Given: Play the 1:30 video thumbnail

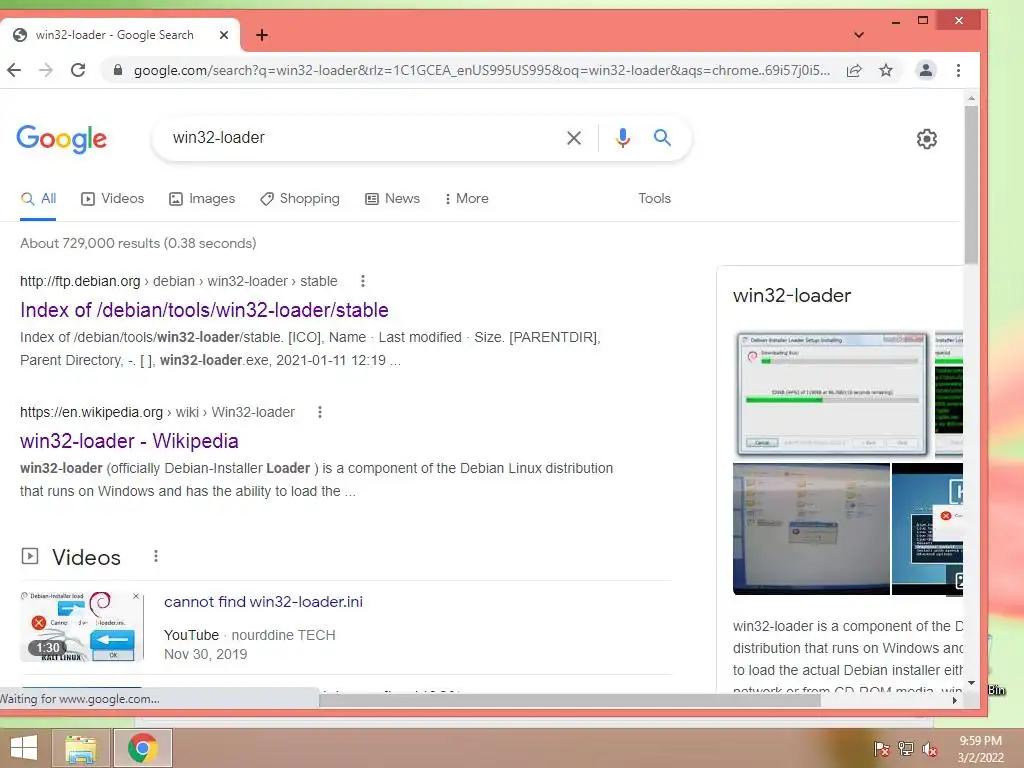Looking at the screenshot, I should [82, 627].
